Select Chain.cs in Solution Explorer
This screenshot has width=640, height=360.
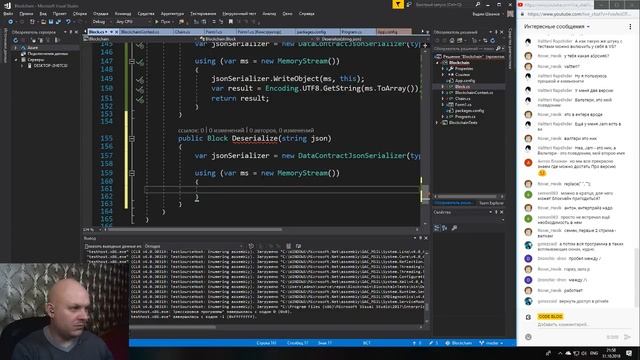462,99
